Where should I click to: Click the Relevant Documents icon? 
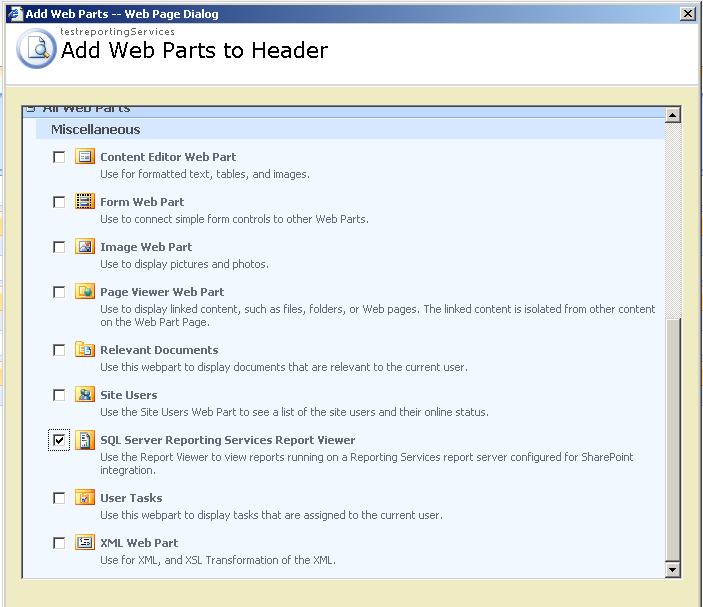point(85,349)
